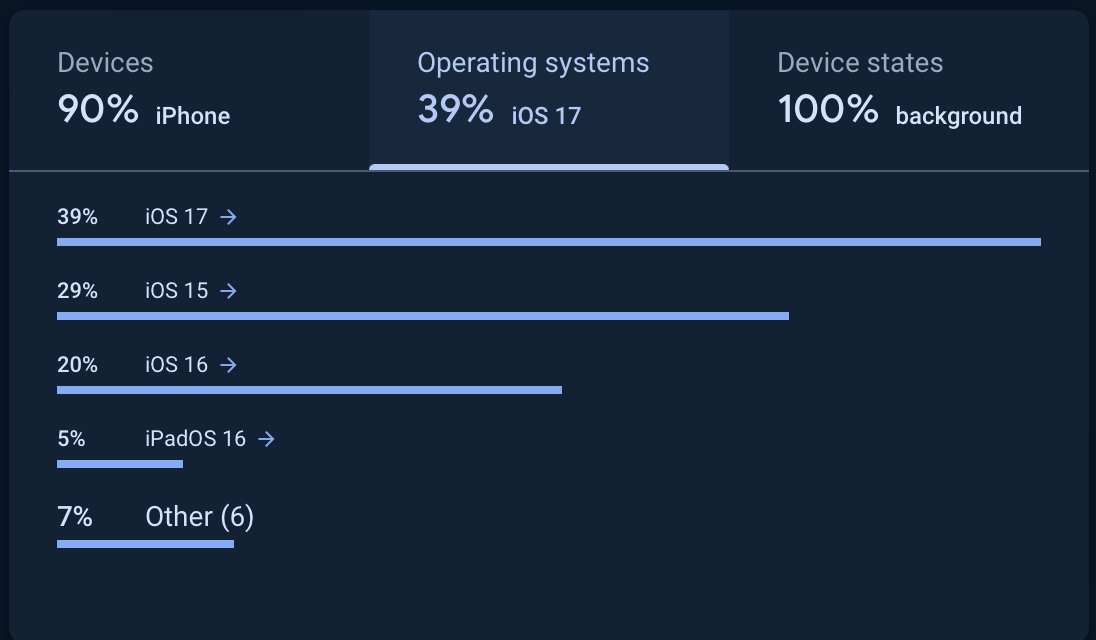The height and width of the screenshot is (640, 1096).
Task: Click the iPadOS 16 usage bar
Action: pos(120,464)
